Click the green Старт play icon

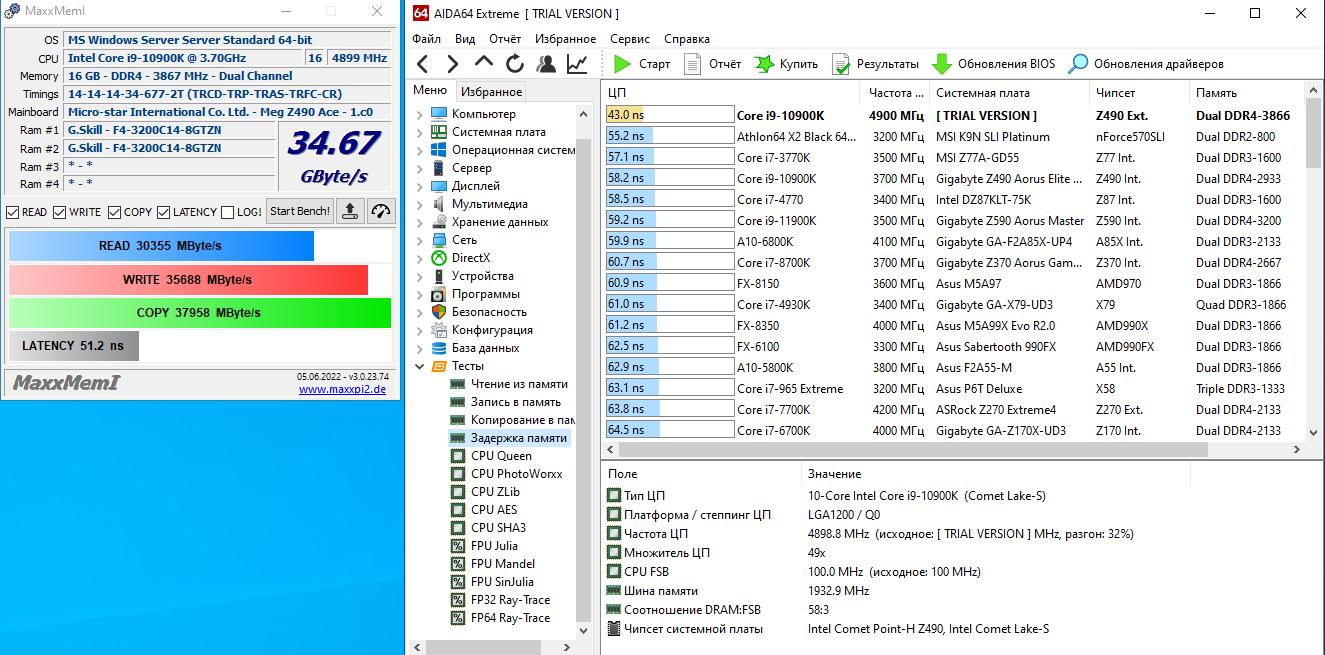point(622,64)
